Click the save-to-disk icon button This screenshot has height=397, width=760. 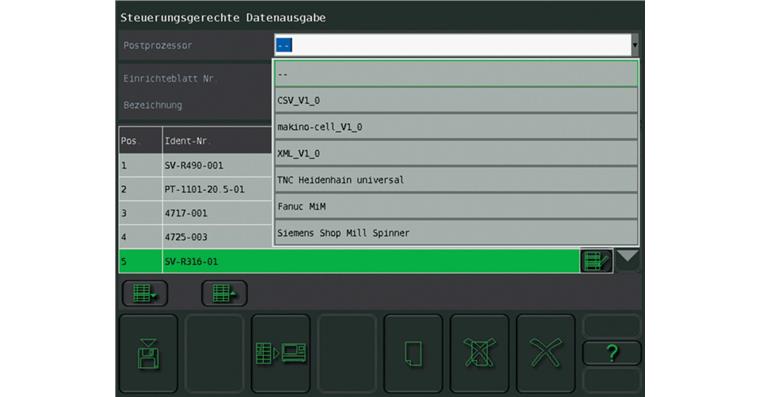tap(148, 353)
